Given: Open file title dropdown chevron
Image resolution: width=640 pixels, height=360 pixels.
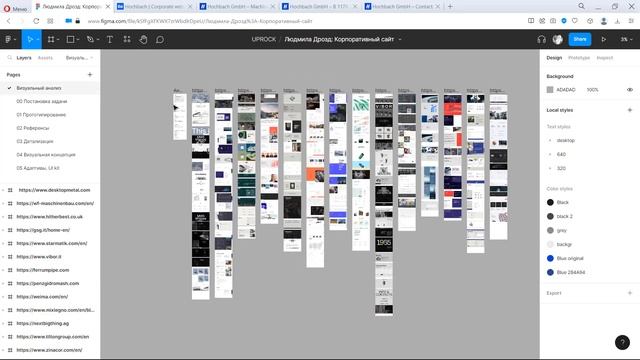Looking at the screenshot, I should point(400,40).
